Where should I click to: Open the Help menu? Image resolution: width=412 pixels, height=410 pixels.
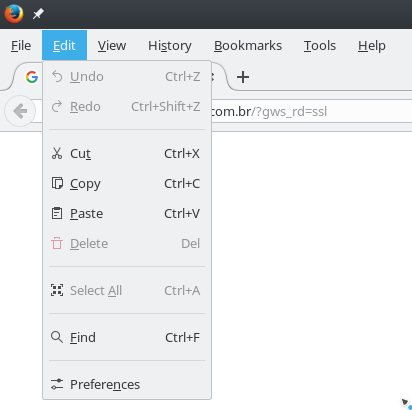click(x=372, y=46)
